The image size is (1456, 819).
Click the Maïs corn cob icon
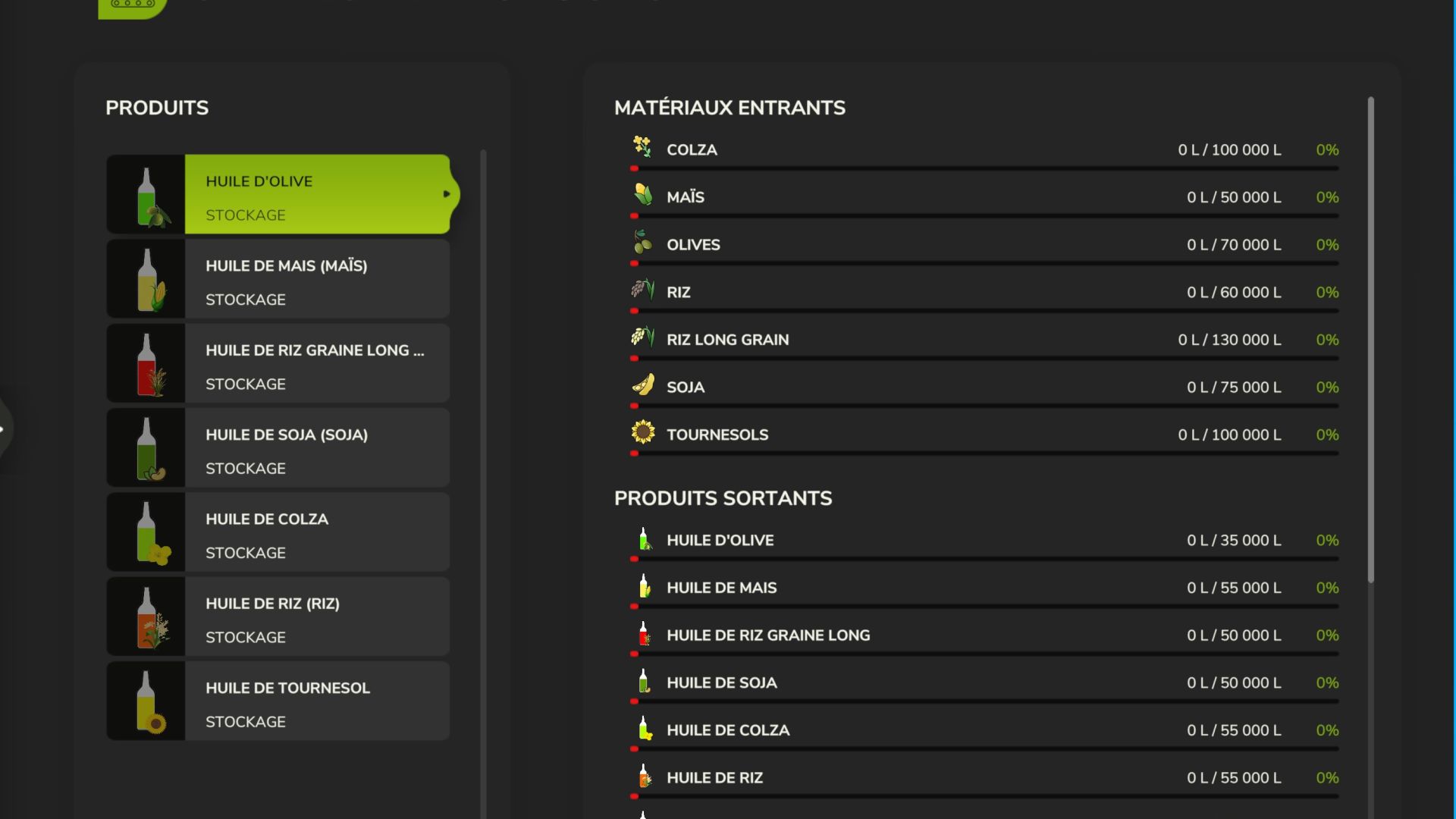pos(642,195)
